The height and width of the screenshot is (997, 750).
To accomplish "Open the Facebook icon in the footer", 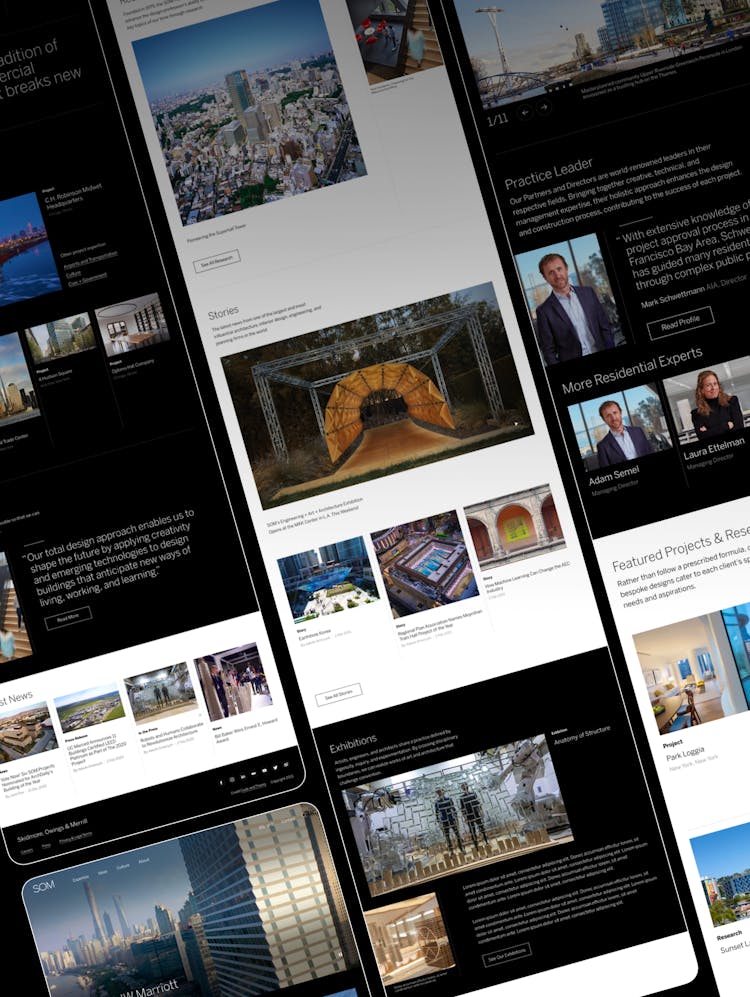I will click(220, 783).
